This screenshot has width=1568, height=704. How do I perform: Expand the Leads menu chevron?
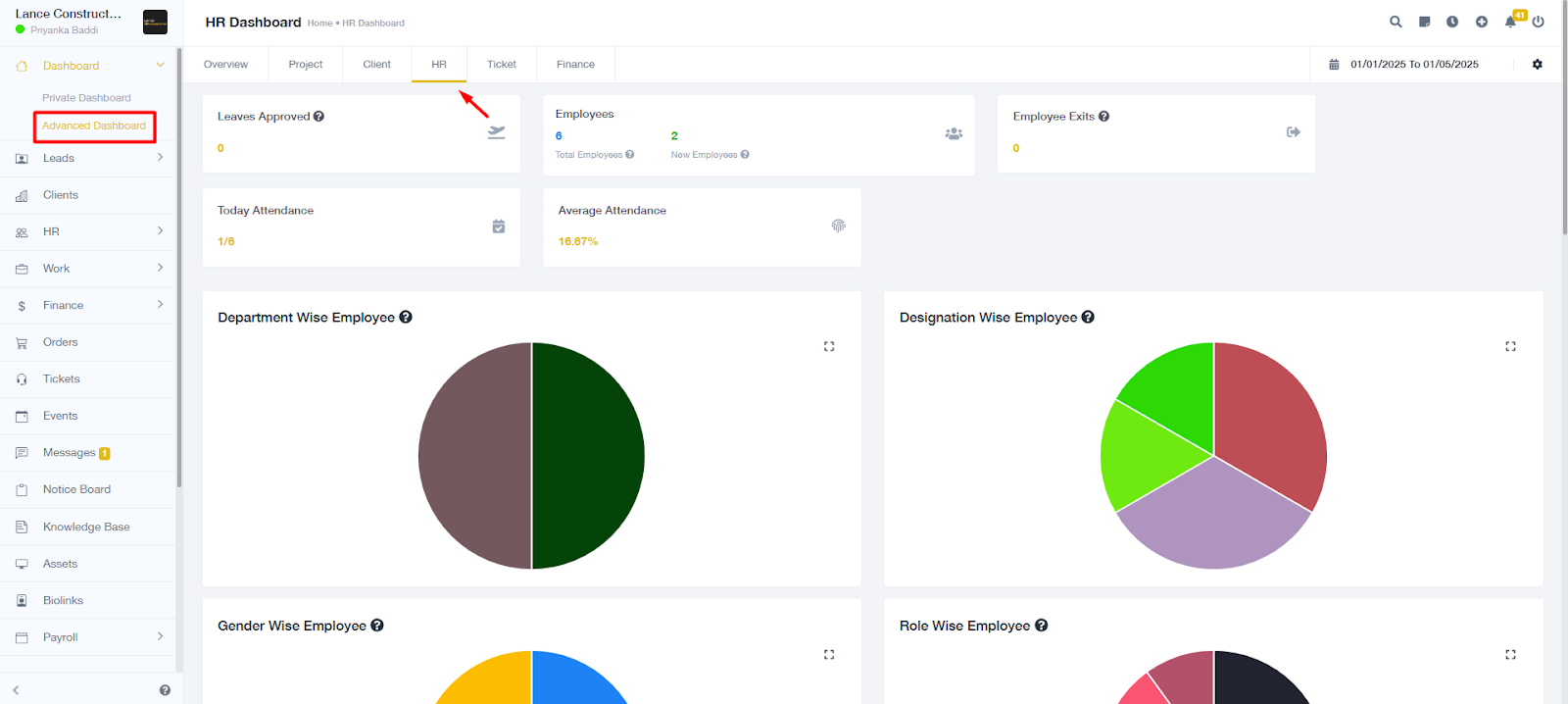pyautogui.click(x=161, y=158)
